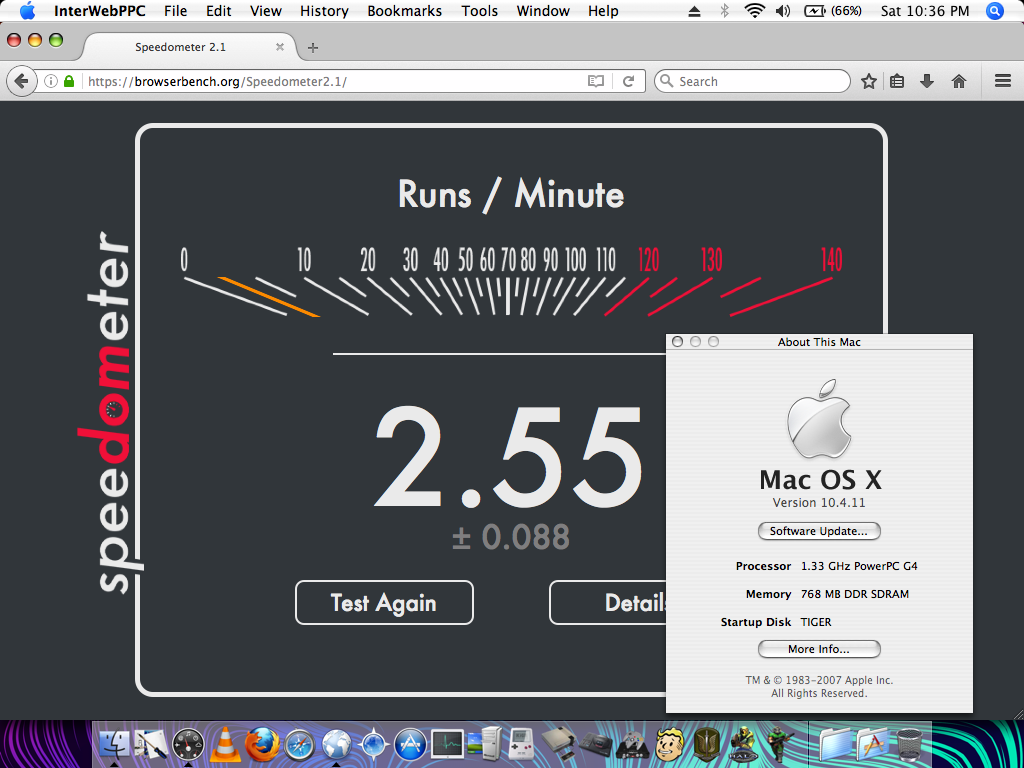
Task: Launch the Game Boy emulator in Dock
Action: (520, 744)
